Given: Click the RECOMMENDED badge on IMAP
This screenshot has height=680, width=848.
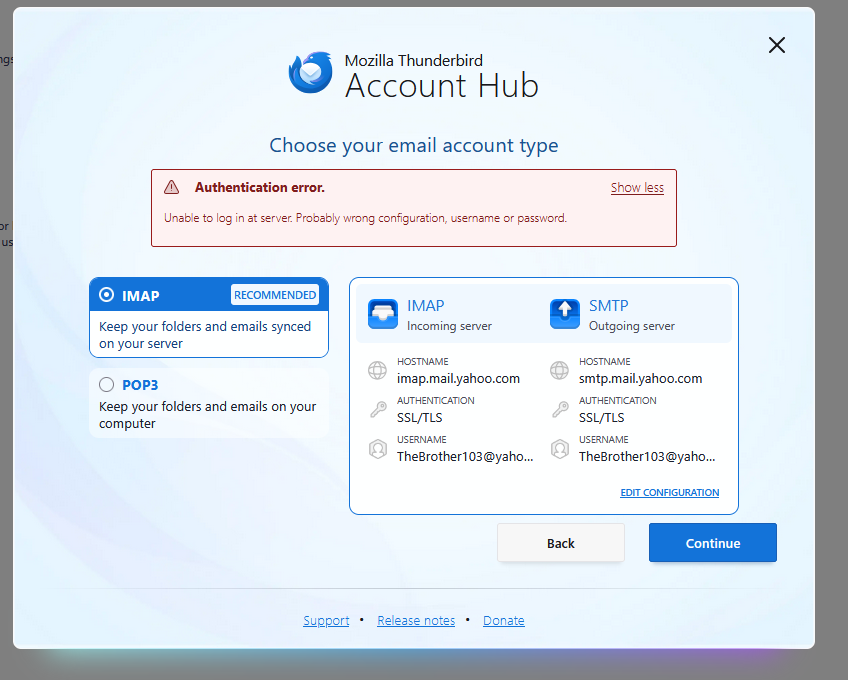Looking at the screenshot, I should click(275, 295).
